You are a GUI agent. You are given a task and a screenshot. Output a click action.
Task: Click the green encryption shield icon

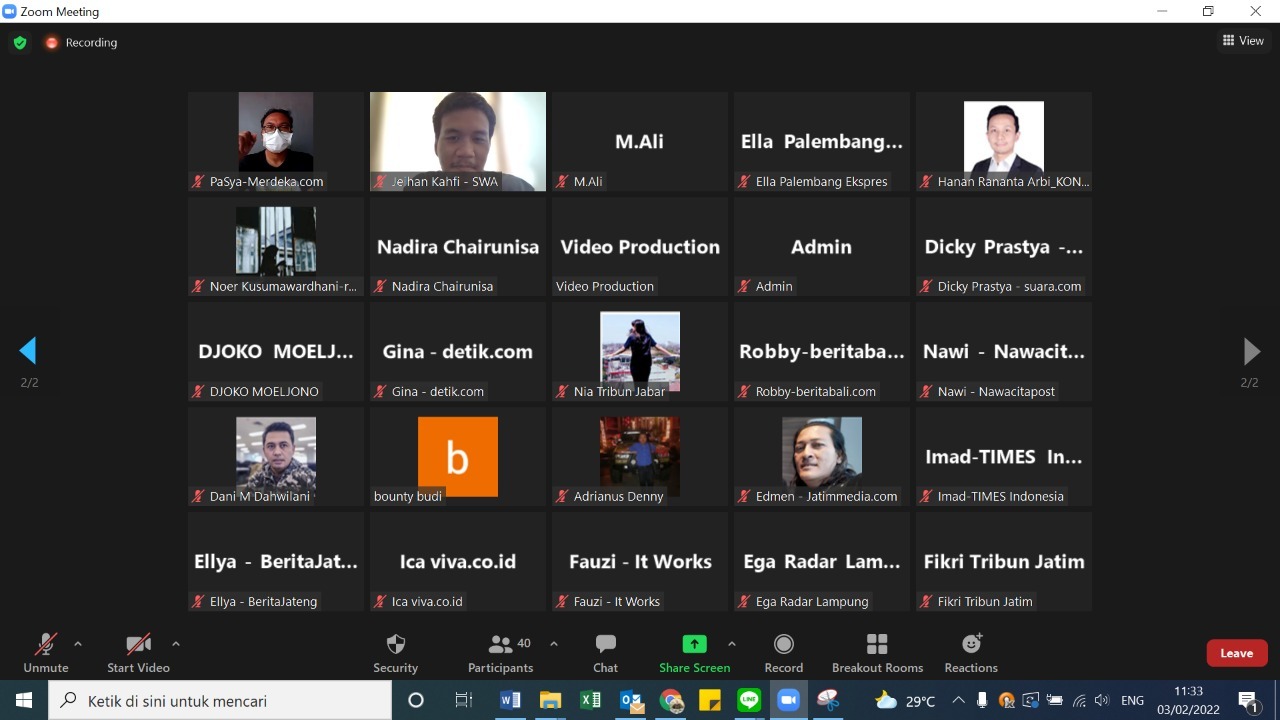click(x=20, y=43)
